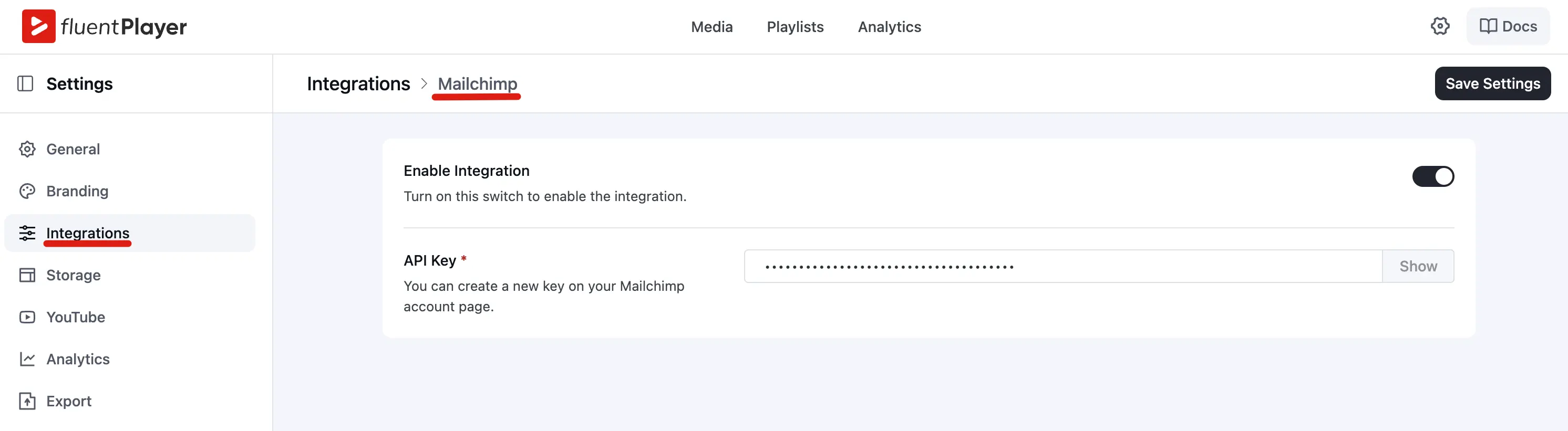This screenshot has width=1568, height=431.
Task: Click the API Key field label
Action: 430,260
